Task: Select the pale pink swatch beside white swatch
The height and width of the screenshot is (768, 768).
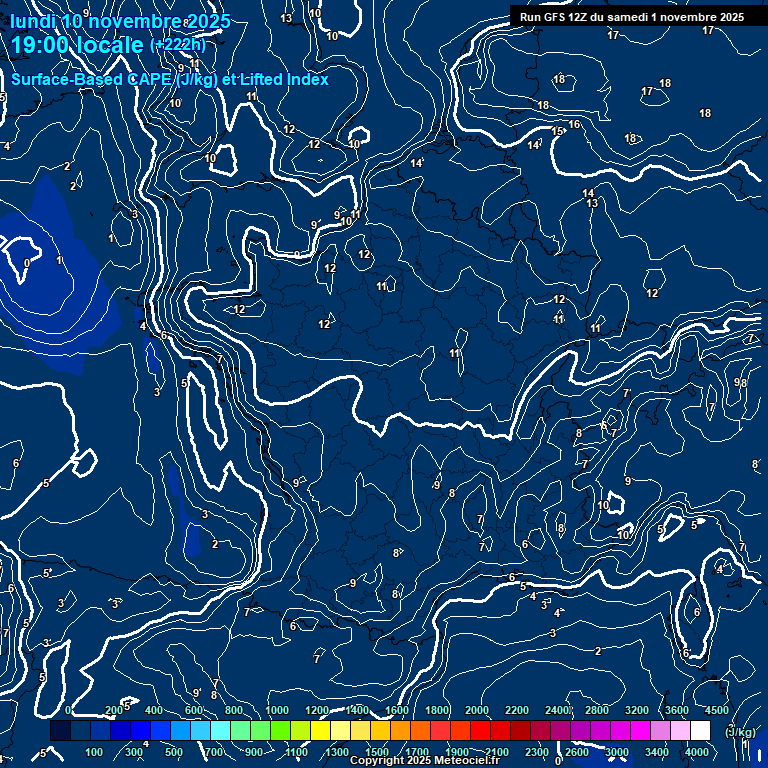Action: click(680, 730)
